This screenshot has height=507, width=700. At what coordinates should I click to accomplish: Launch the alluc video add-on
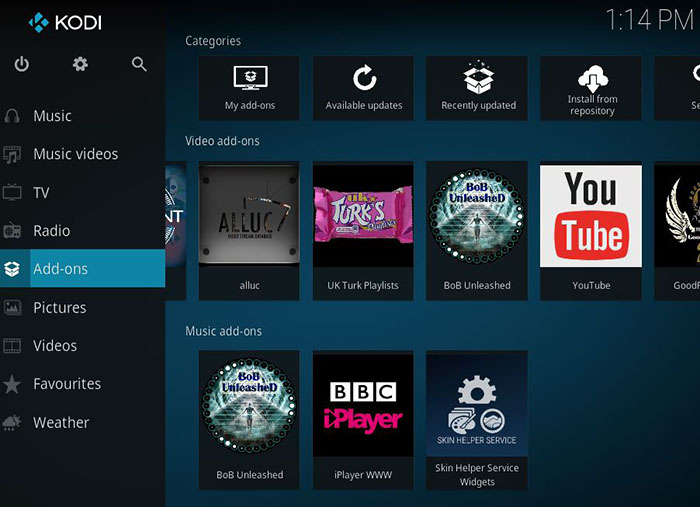click(250, 231)
